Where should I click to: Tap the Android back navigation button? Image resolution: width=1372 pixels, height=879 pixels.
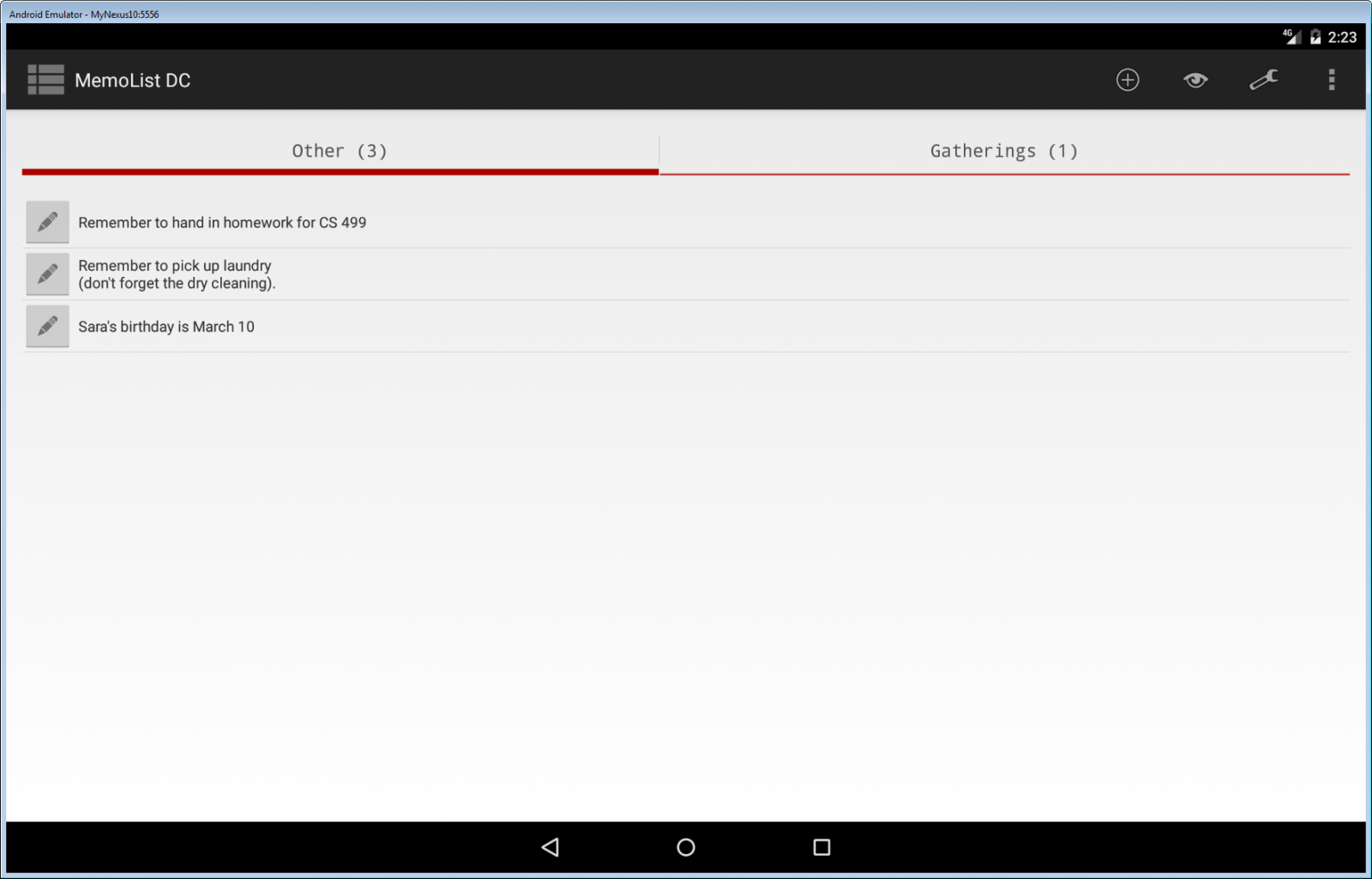(x=551, y=847)
